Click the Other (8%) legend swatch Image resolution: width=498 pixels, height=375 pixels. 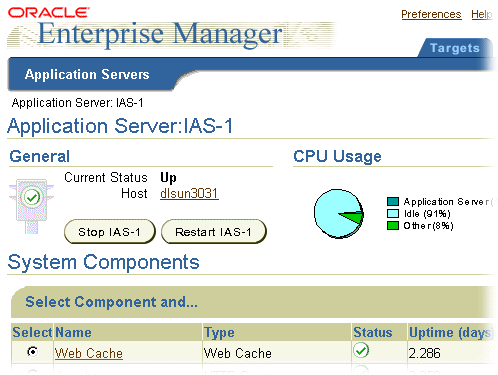click(393, 225)
